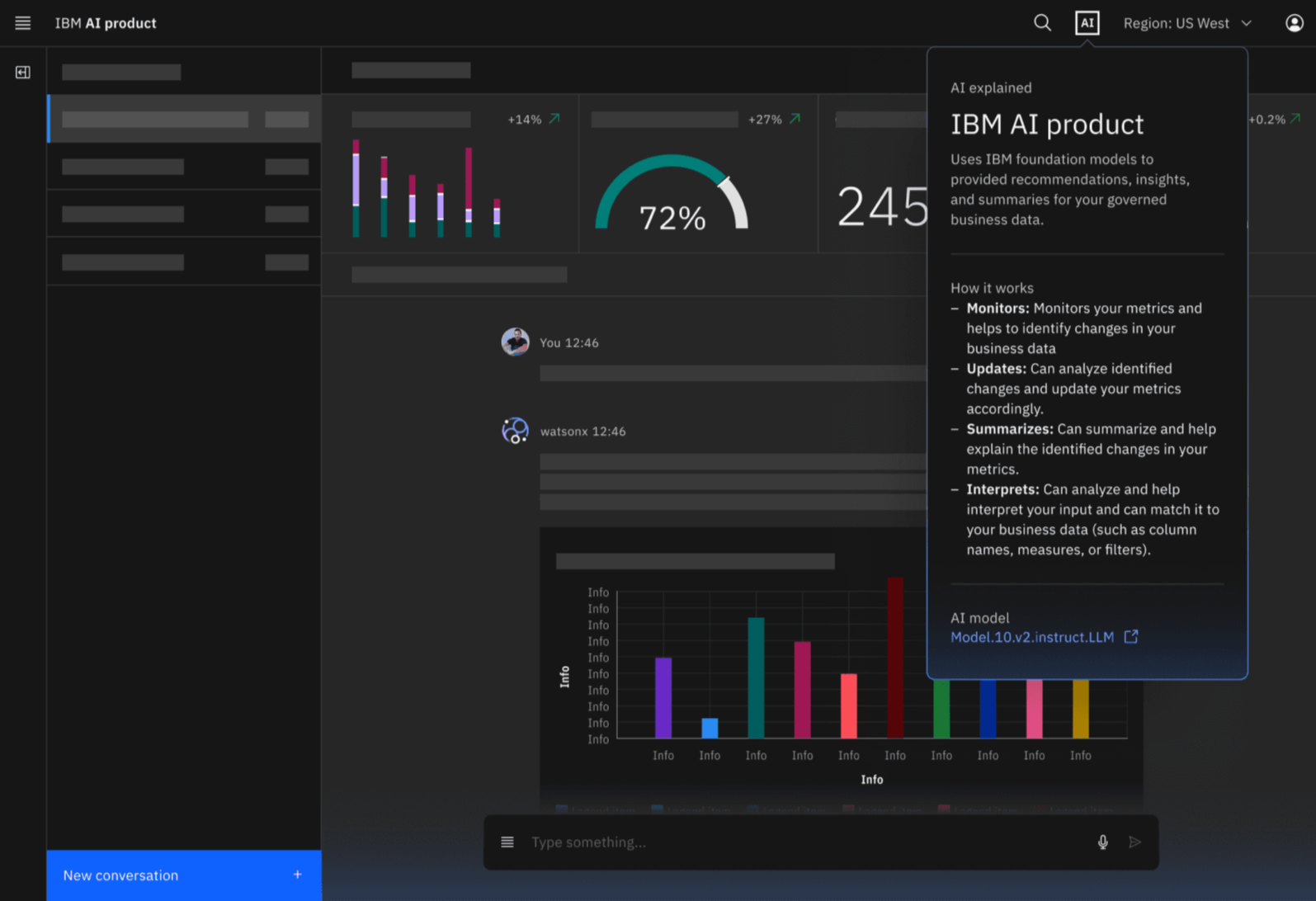
Task: Click the "+27%" percentage text
Action: [x=765, y=120]
